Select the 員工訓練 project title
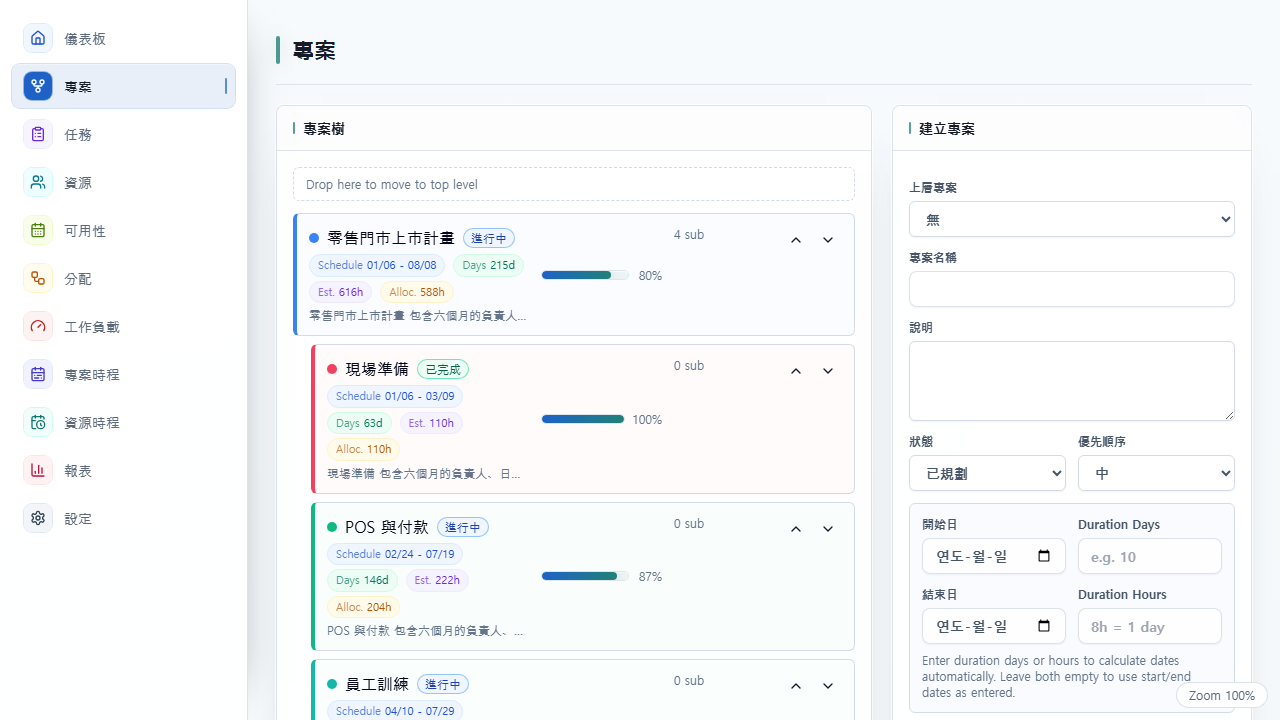This screenshot has width=1280, height=720. [x=377, y=684]
